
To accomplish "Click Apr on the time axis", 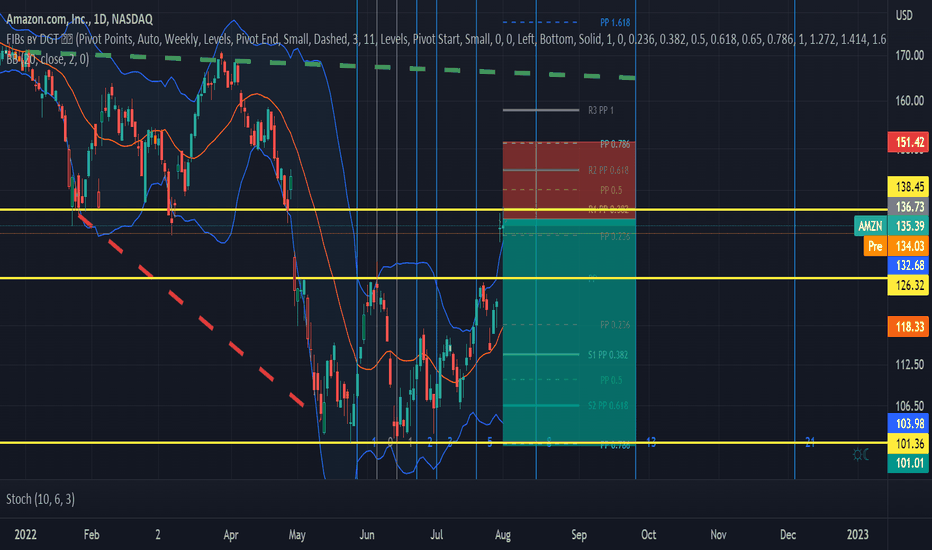I will tap(231, 535).
